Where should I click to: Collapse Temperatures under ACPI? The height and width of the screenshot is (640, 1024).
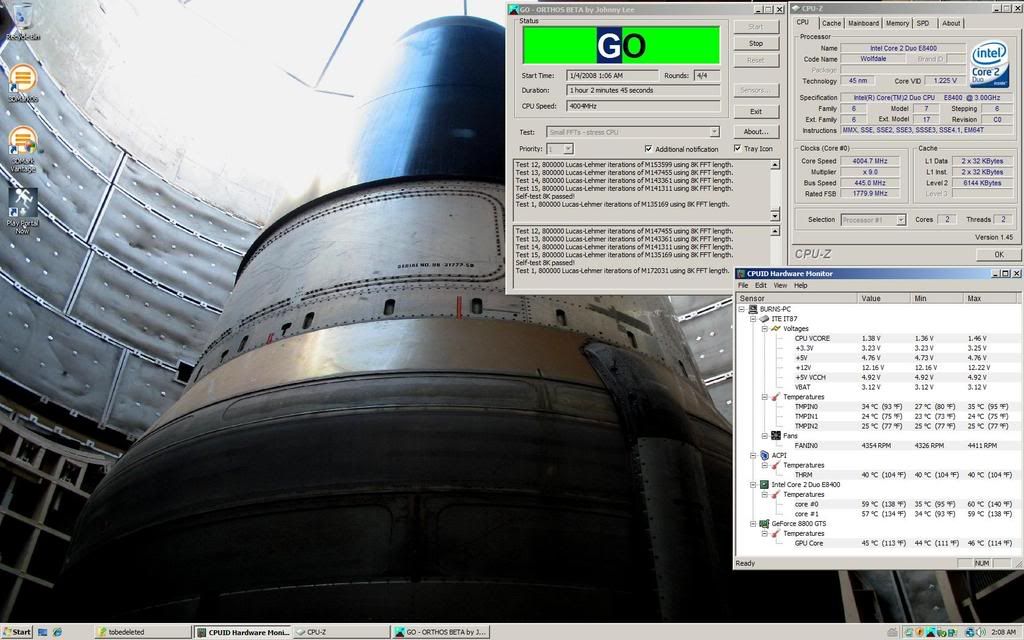click(765, 465)
